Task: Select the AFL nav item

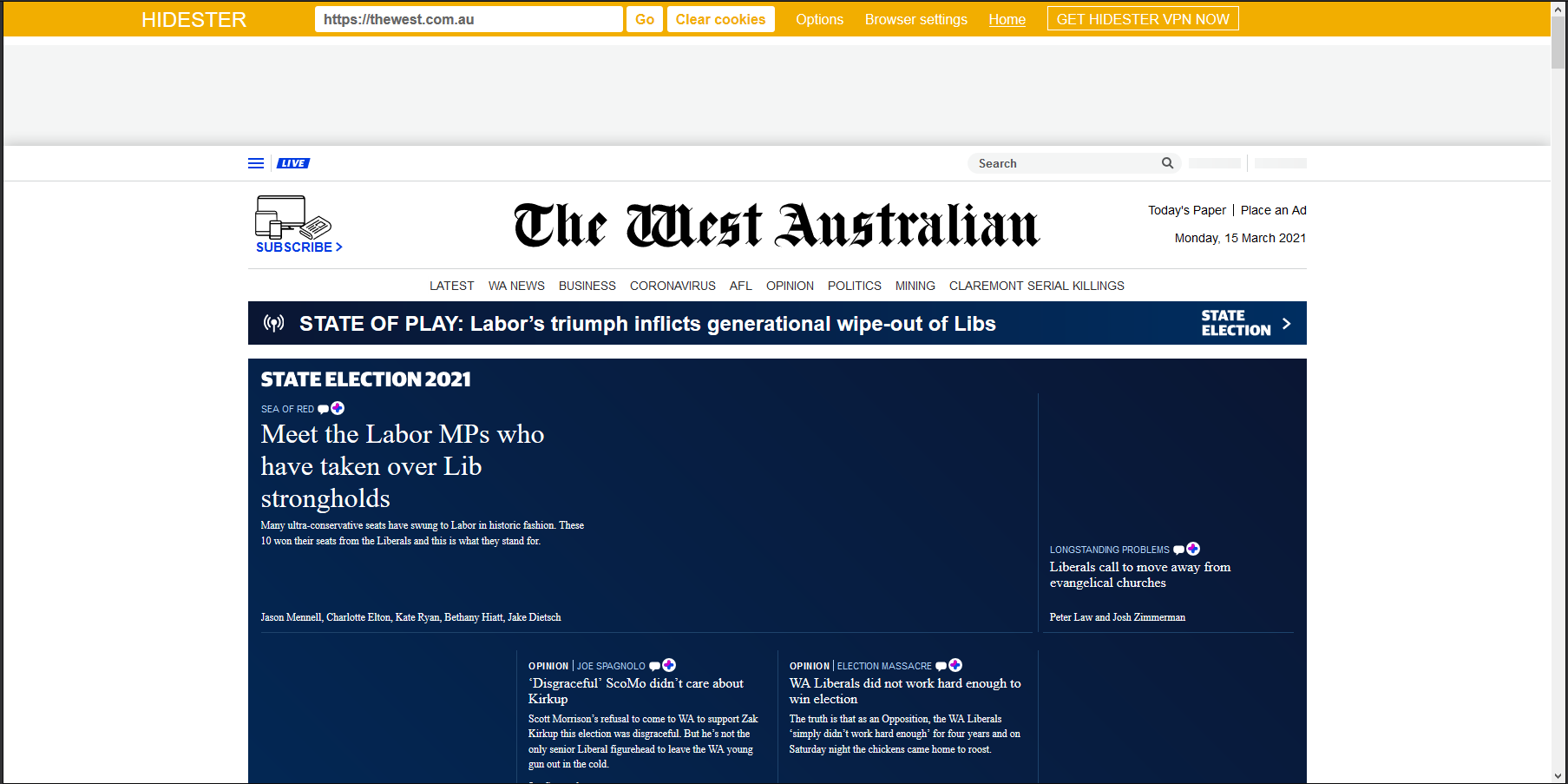Action: click(x=740, y=286)
